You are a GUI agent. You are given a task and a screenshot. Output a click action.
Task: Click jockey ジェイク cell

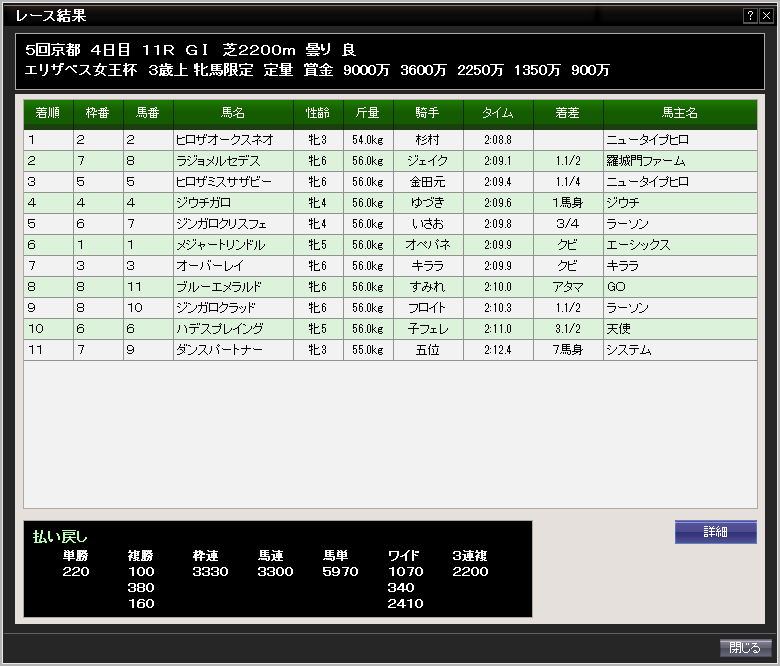click(x=428, y=161)
